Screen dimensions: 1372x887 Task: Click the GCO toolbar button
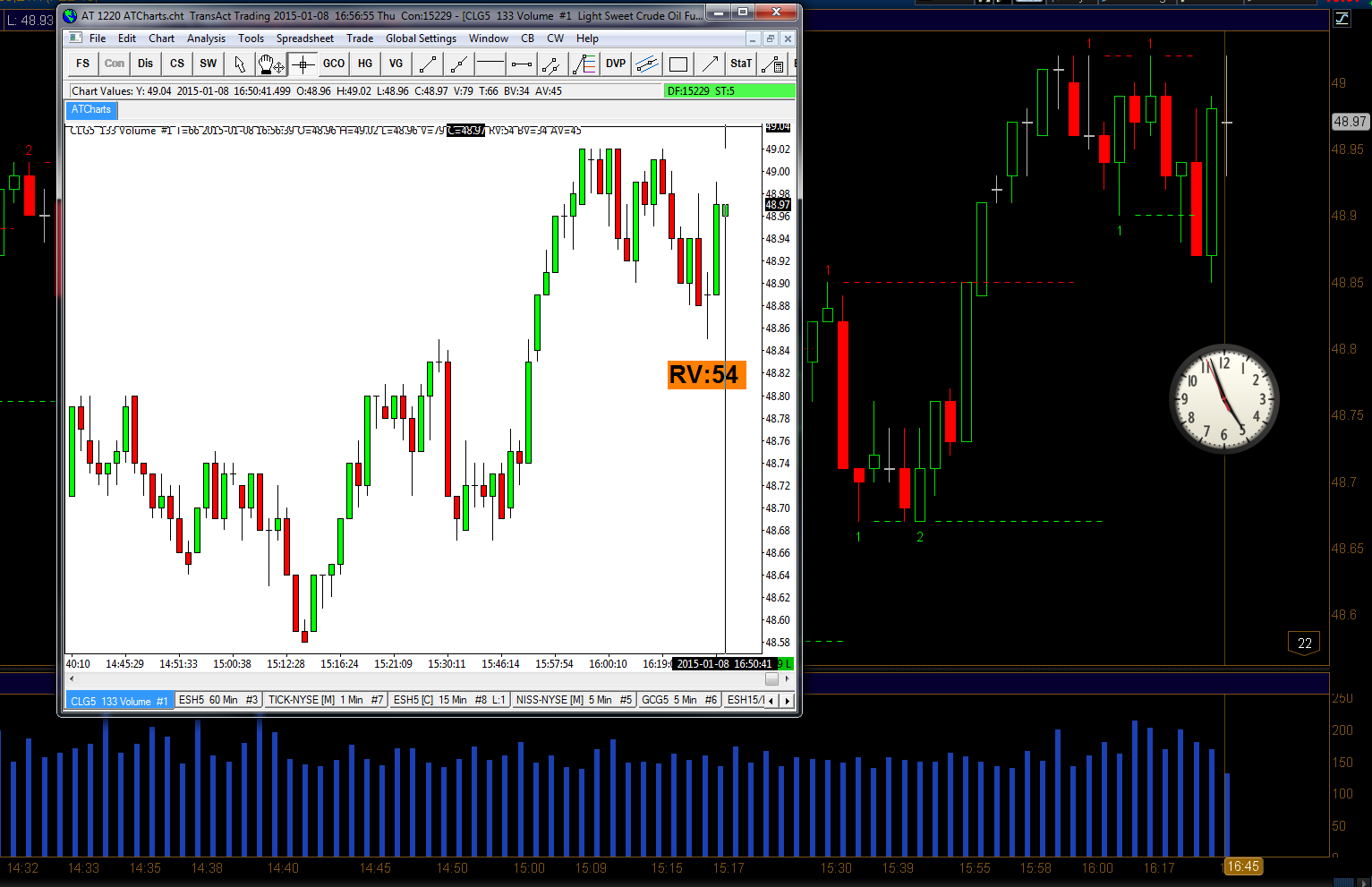point(334,64)
